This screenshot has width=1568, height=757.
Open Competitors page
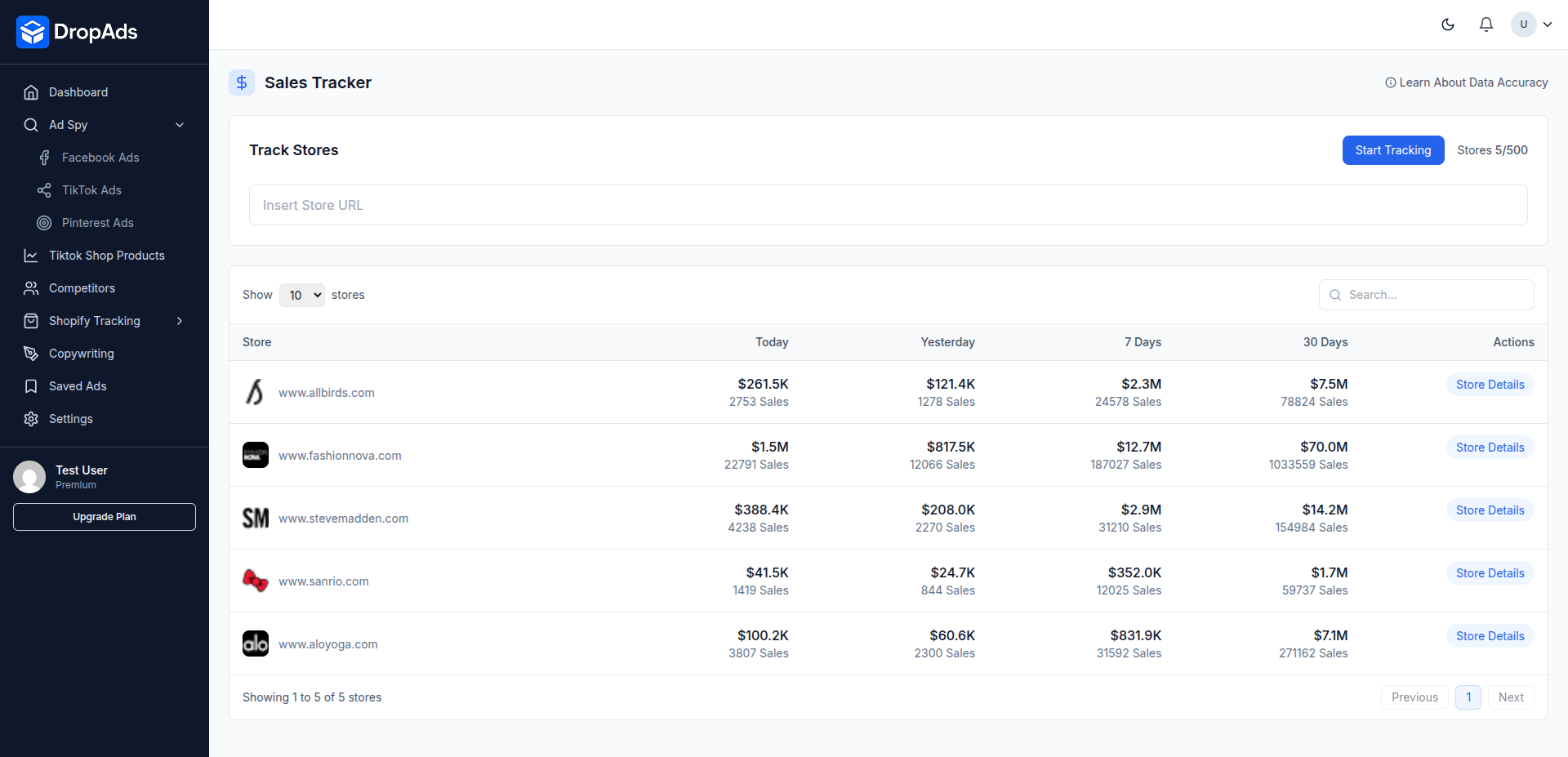tap(82, 288)
